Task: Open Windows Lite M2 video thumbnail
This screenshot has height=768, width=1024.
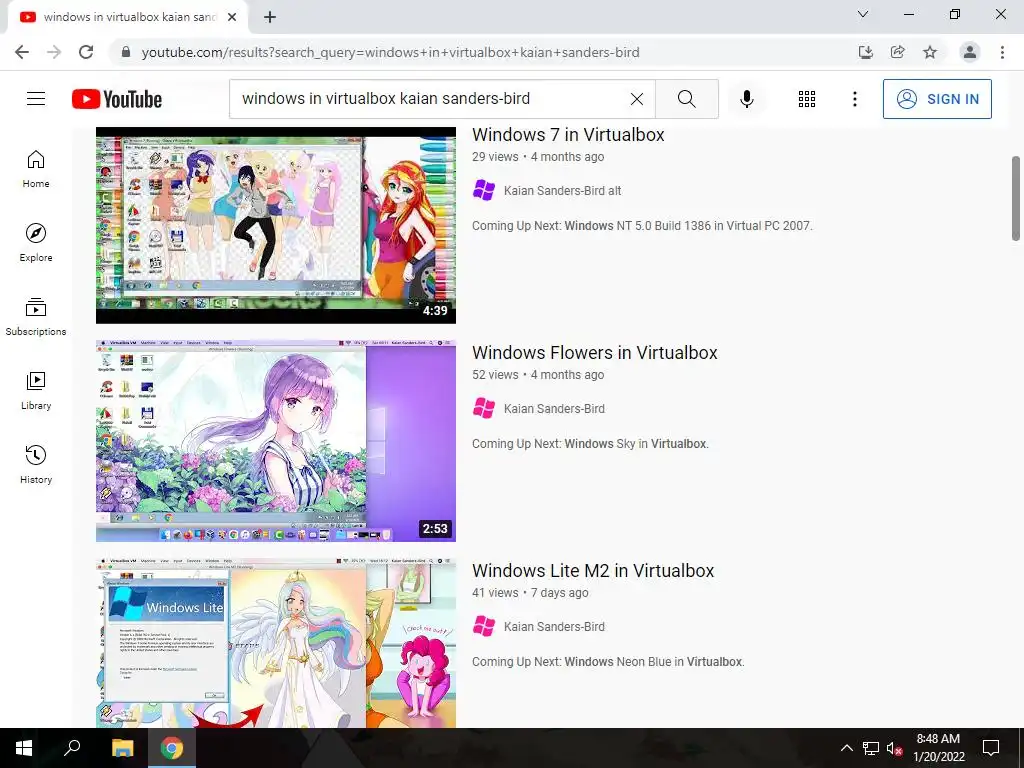Action: point(276,643)
